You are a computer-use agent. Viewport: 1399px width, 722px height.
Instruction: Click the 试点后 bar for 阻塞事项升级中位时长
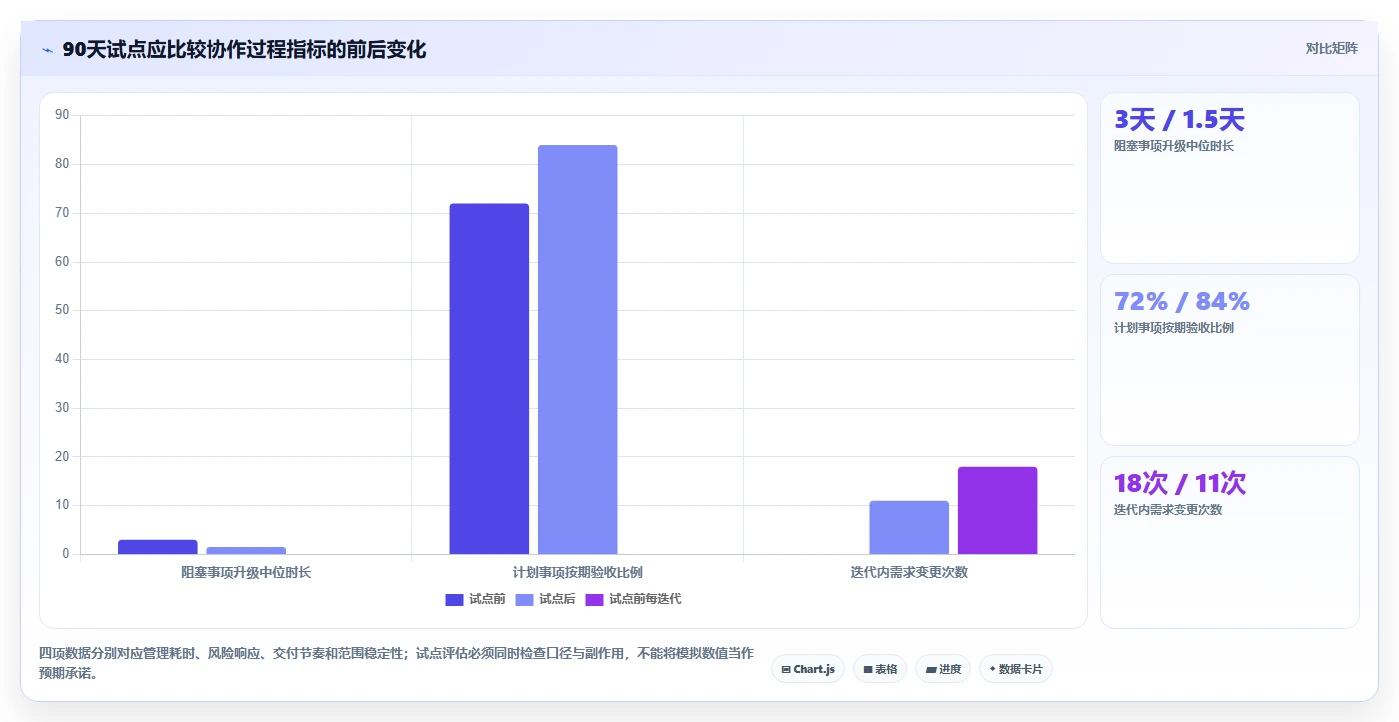(x=246, y=550)
